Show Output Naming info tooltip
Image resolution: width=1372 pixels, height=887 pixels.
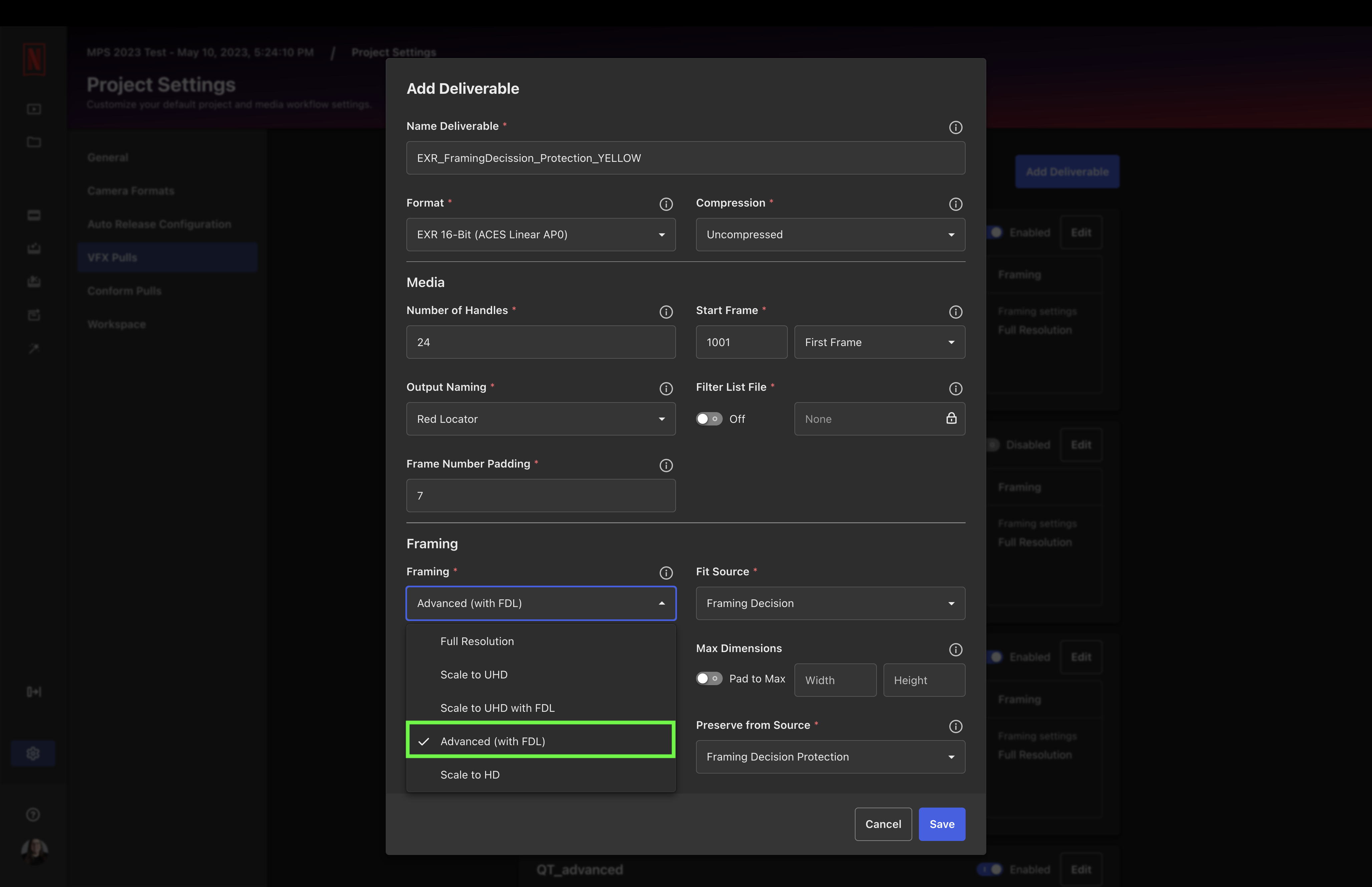click(x=666, y=389)
